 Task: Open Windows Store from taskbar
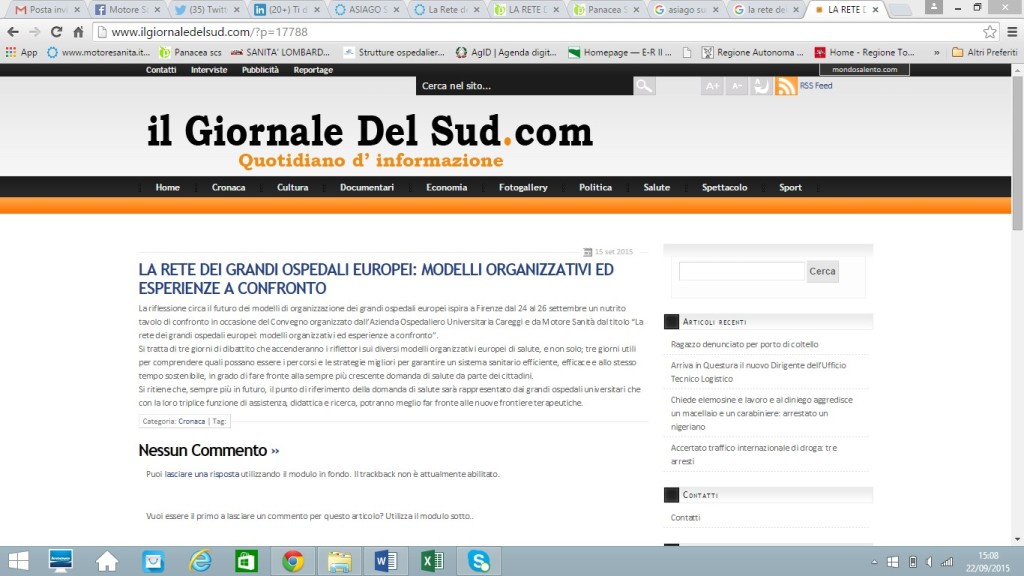coord(246,561)
